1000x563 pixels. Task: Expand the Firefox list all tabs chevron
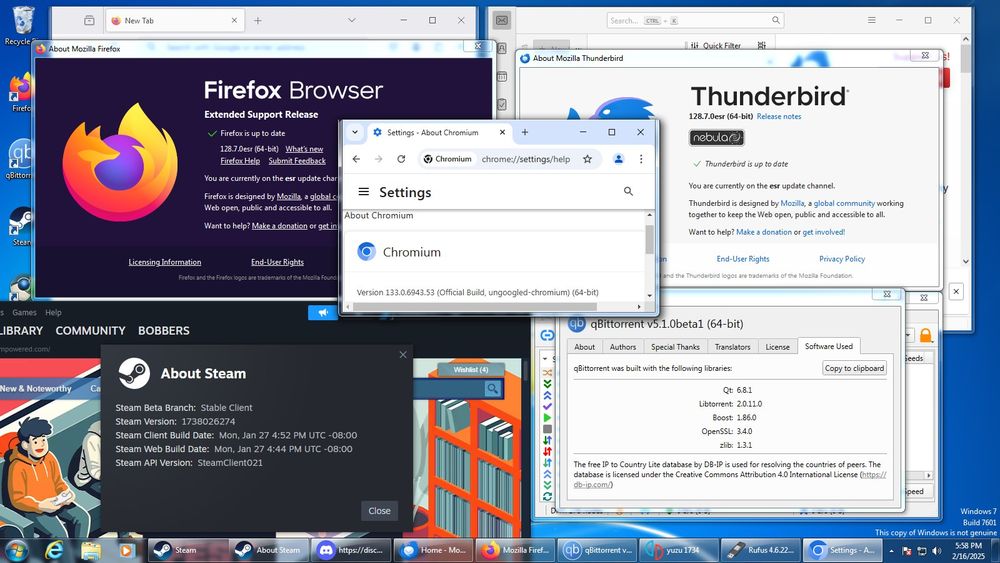click(351, 20)
